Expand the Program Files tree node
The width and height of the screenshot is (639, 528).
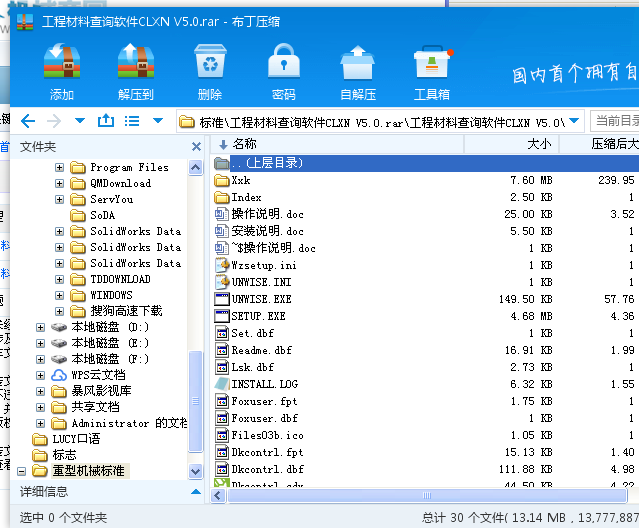[59, 167]
